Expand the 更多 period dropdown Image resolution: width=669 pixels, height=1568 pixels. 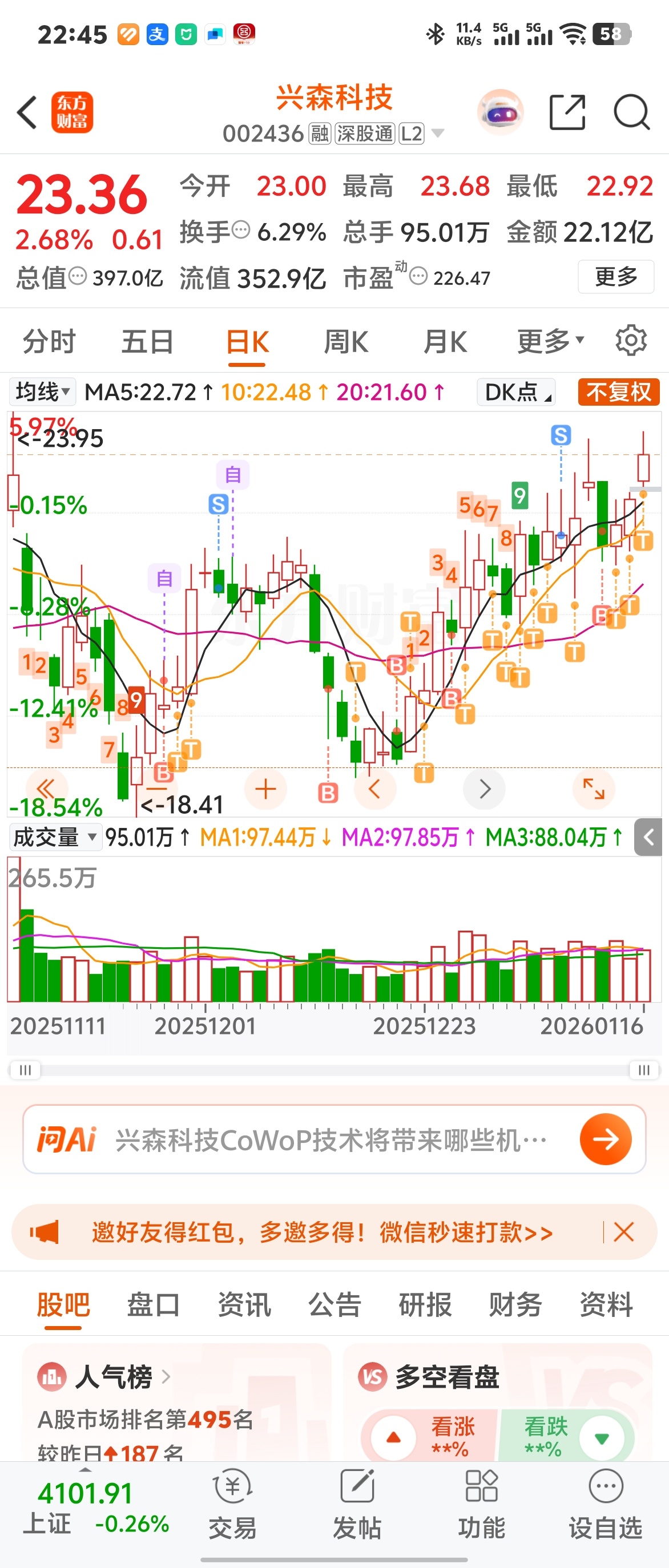(550, 341)
